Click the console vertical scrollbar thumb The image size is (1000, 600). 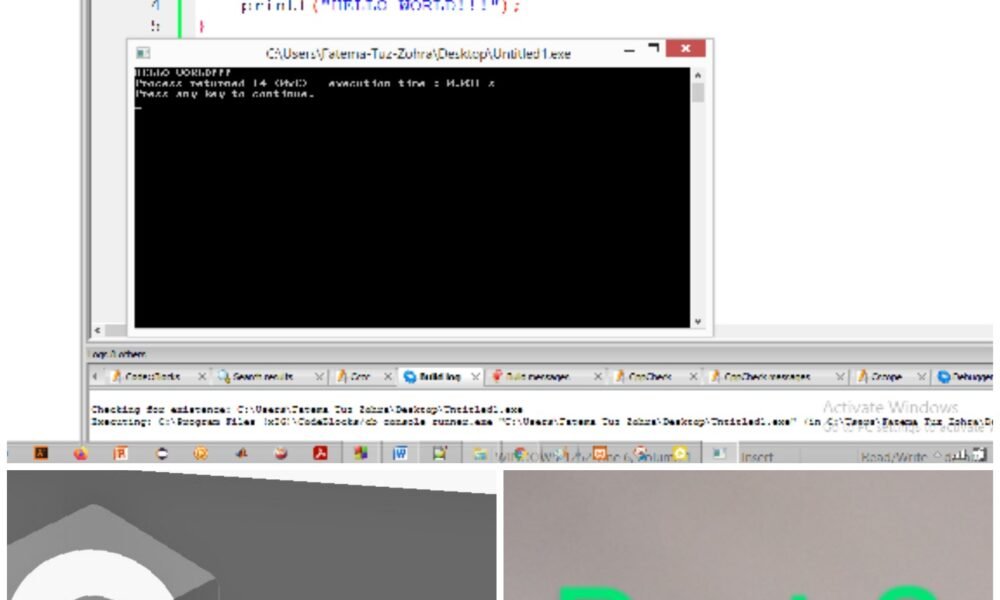coord(698,93)
